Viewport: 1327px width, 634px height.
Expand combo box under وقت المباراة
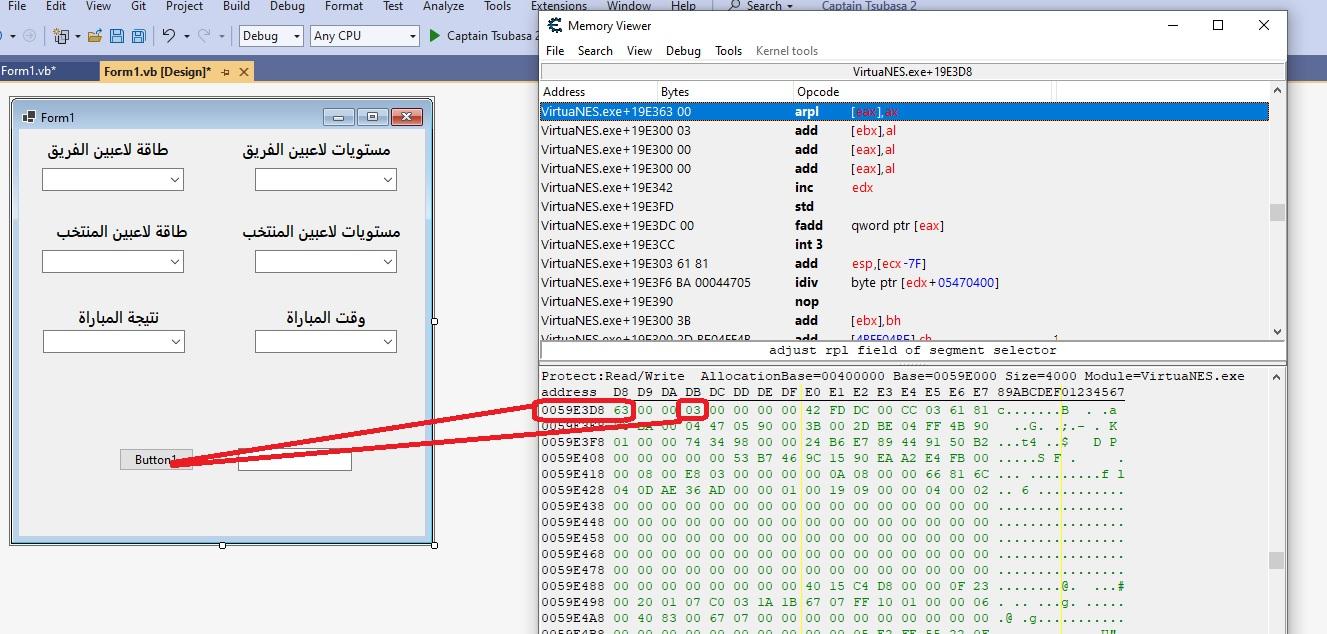coord(388,342)
